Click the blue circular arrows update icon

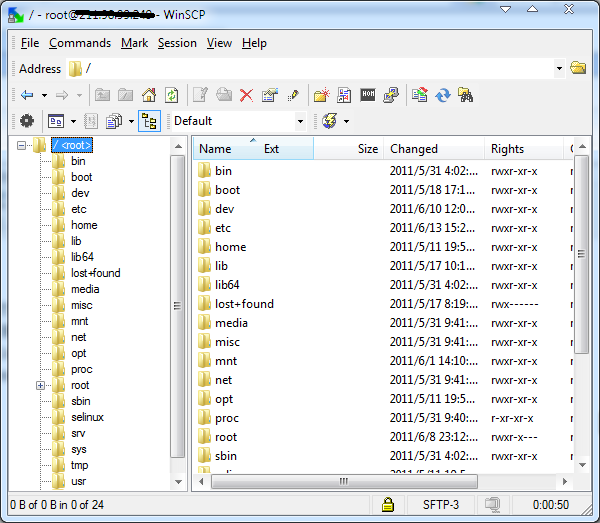pos(443,95)
